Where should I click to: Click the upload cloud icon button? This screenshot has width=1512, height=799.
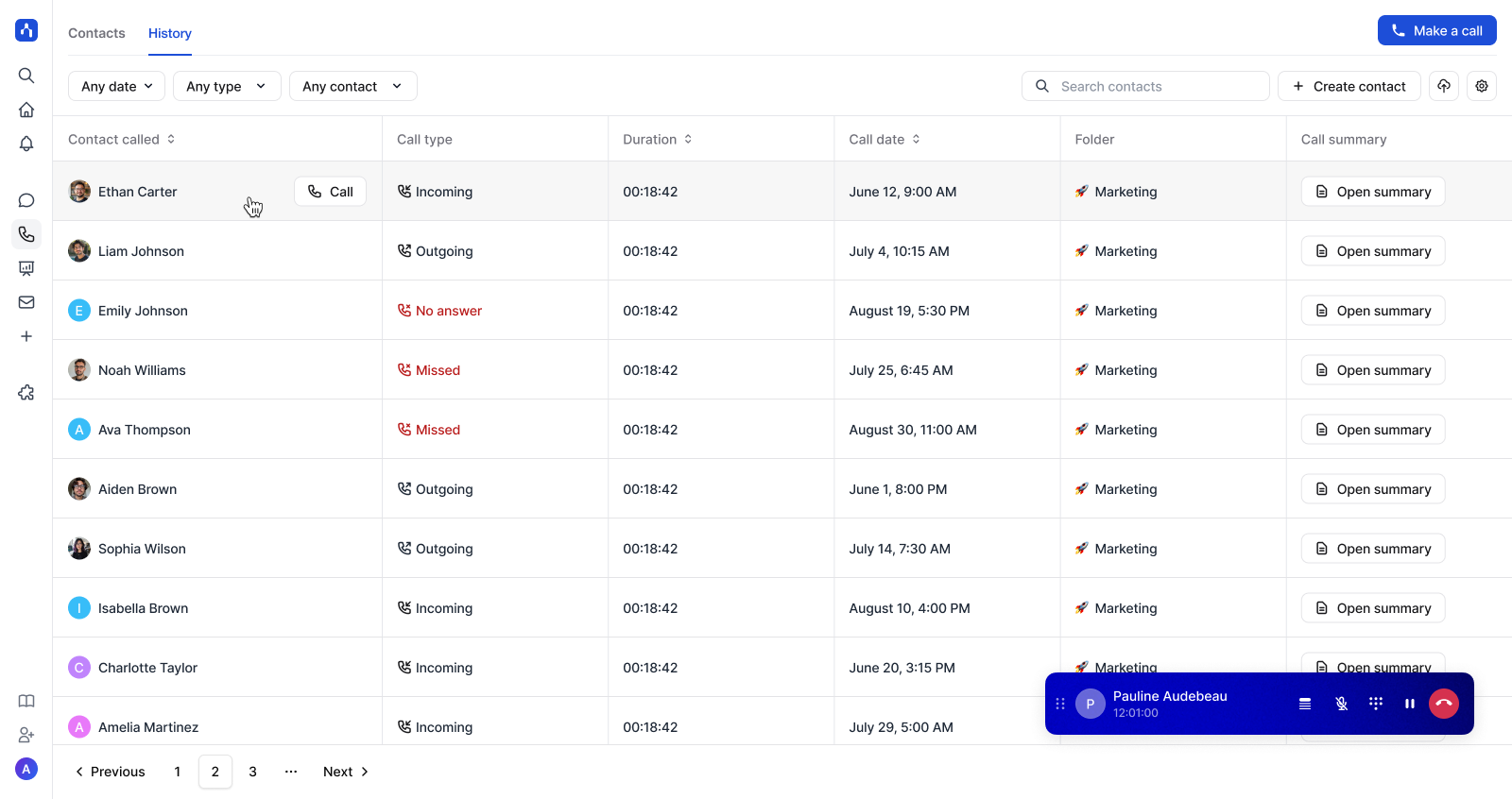click(x=1444, y=86)
